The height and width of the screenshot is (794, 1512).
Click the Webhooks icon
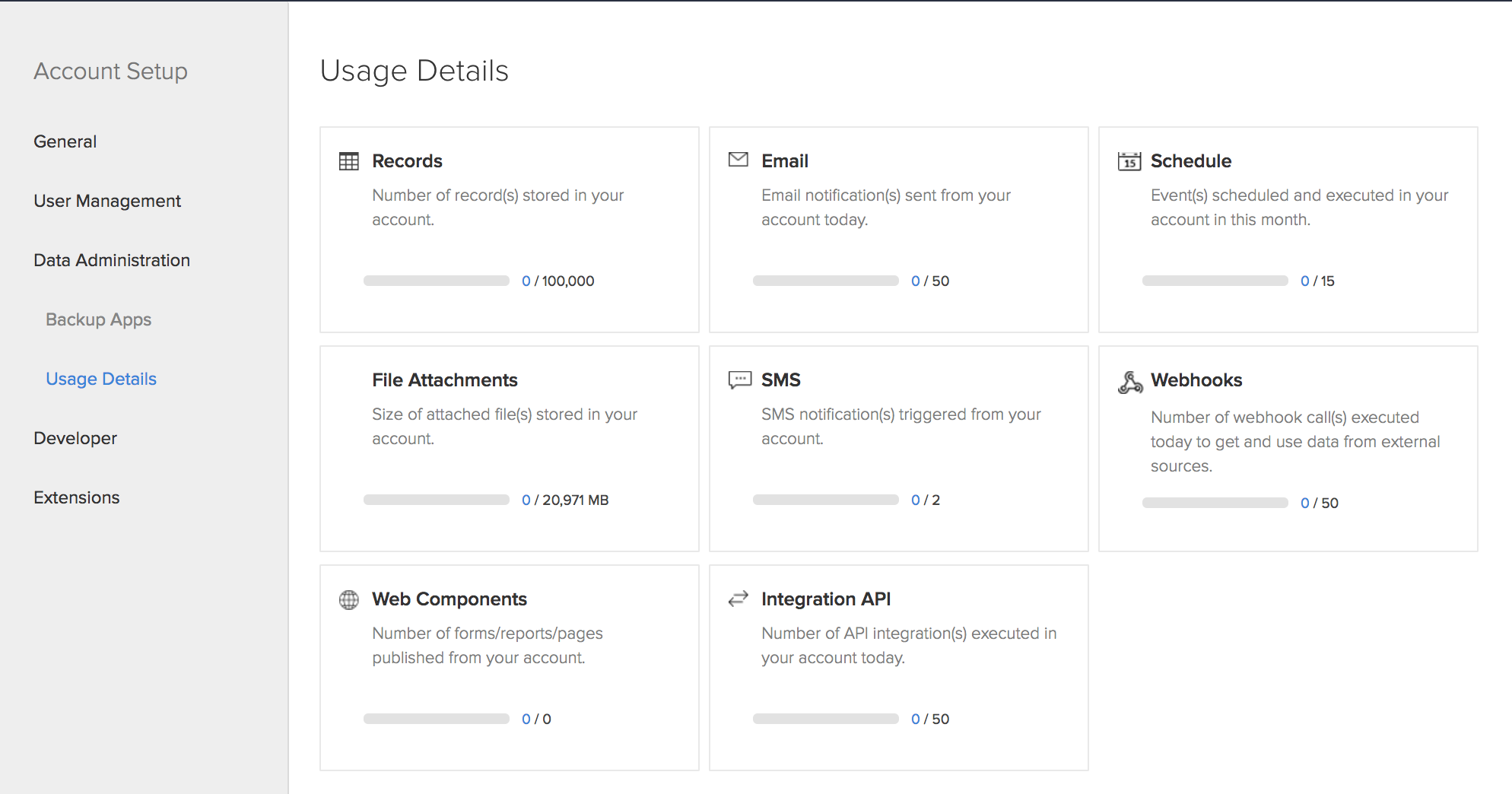click(1129, 383)
